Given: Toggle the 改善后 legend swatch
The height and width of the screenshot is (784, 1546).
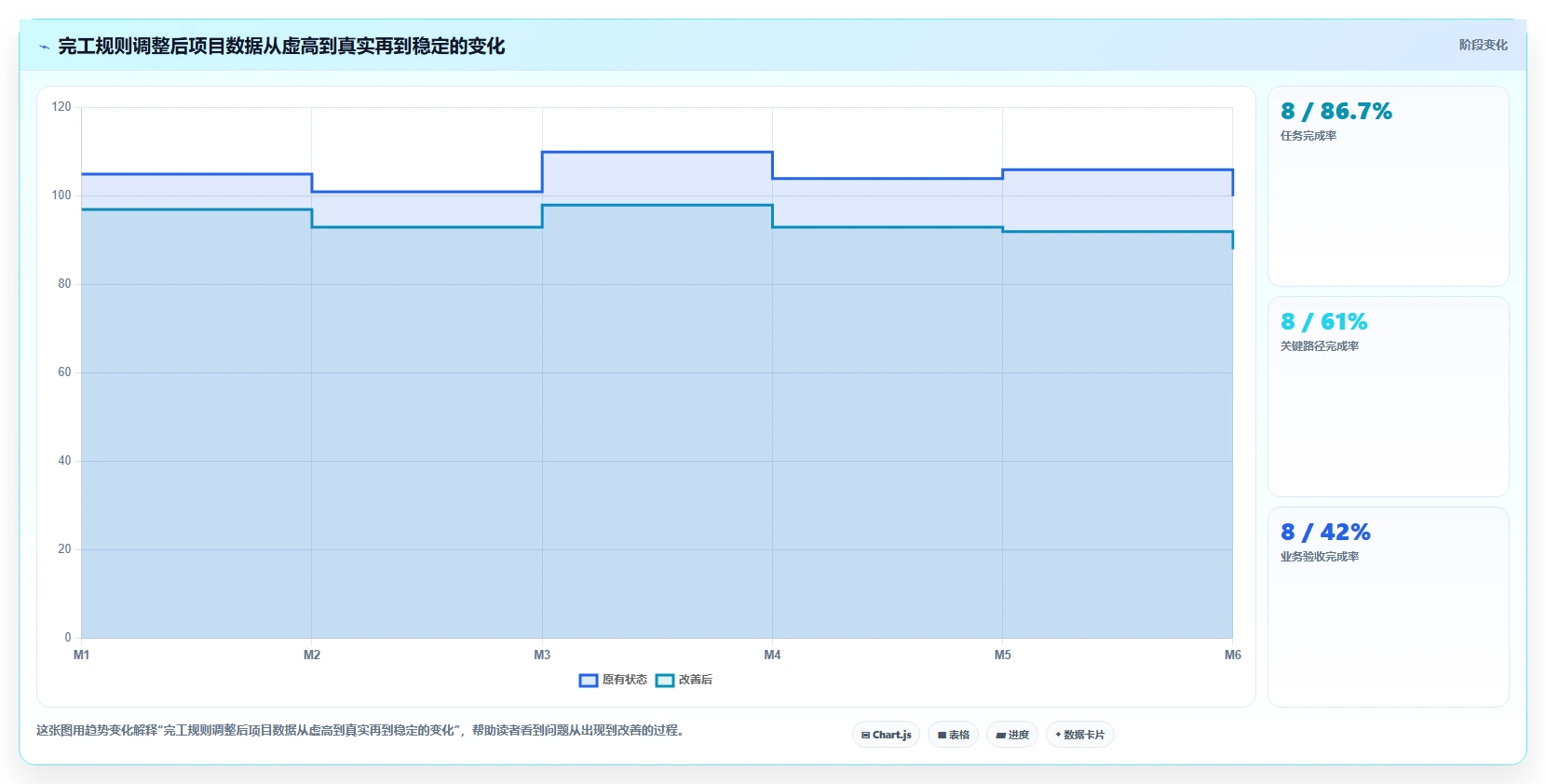Looking at the screenshot, I should (665, 681).
